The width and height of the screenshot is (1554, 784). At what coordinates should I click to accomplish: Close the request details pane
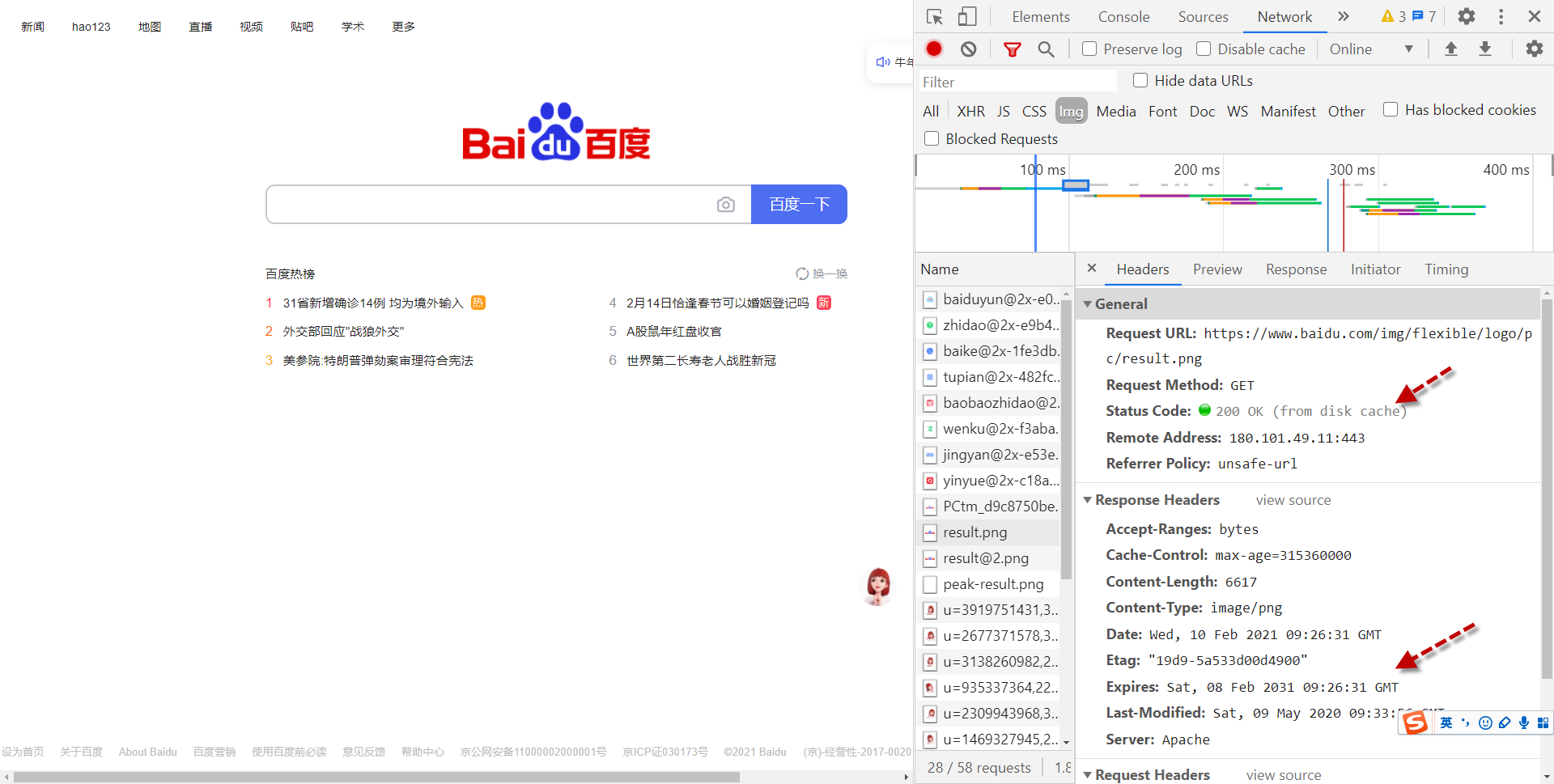pos(1092,268)
